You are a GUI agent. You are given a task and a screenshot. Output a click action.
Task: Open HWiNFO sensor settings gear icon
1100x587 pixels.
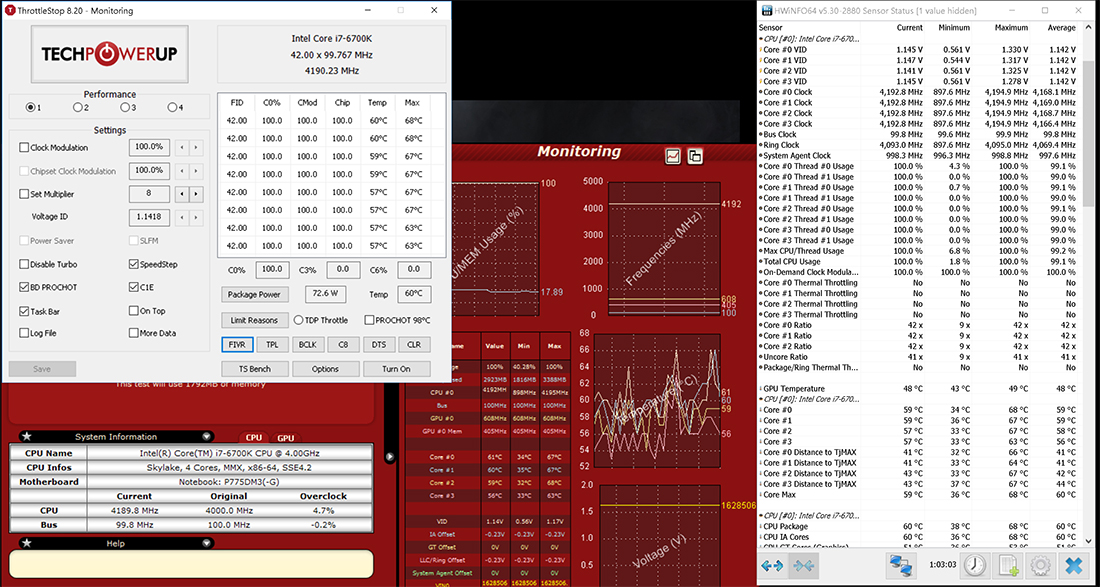[1040, 565]
